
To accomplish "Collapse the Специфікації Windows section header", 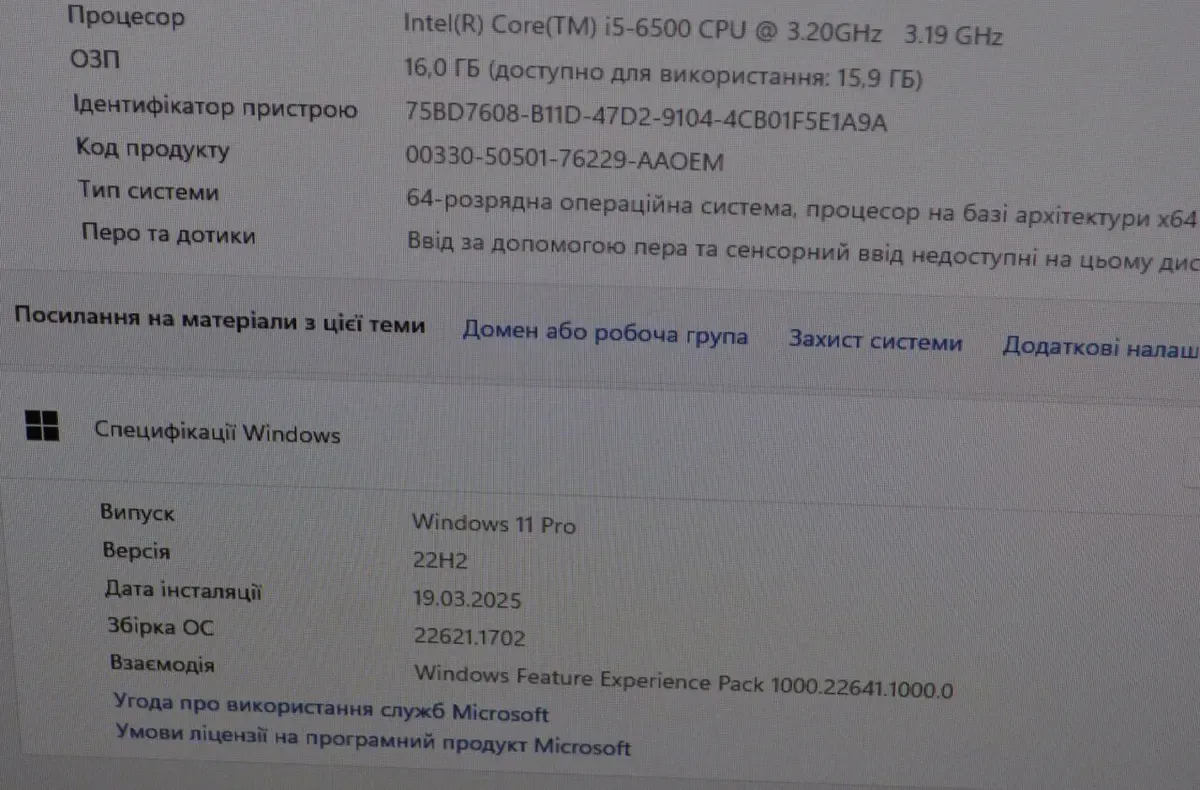I will point(600,432).
